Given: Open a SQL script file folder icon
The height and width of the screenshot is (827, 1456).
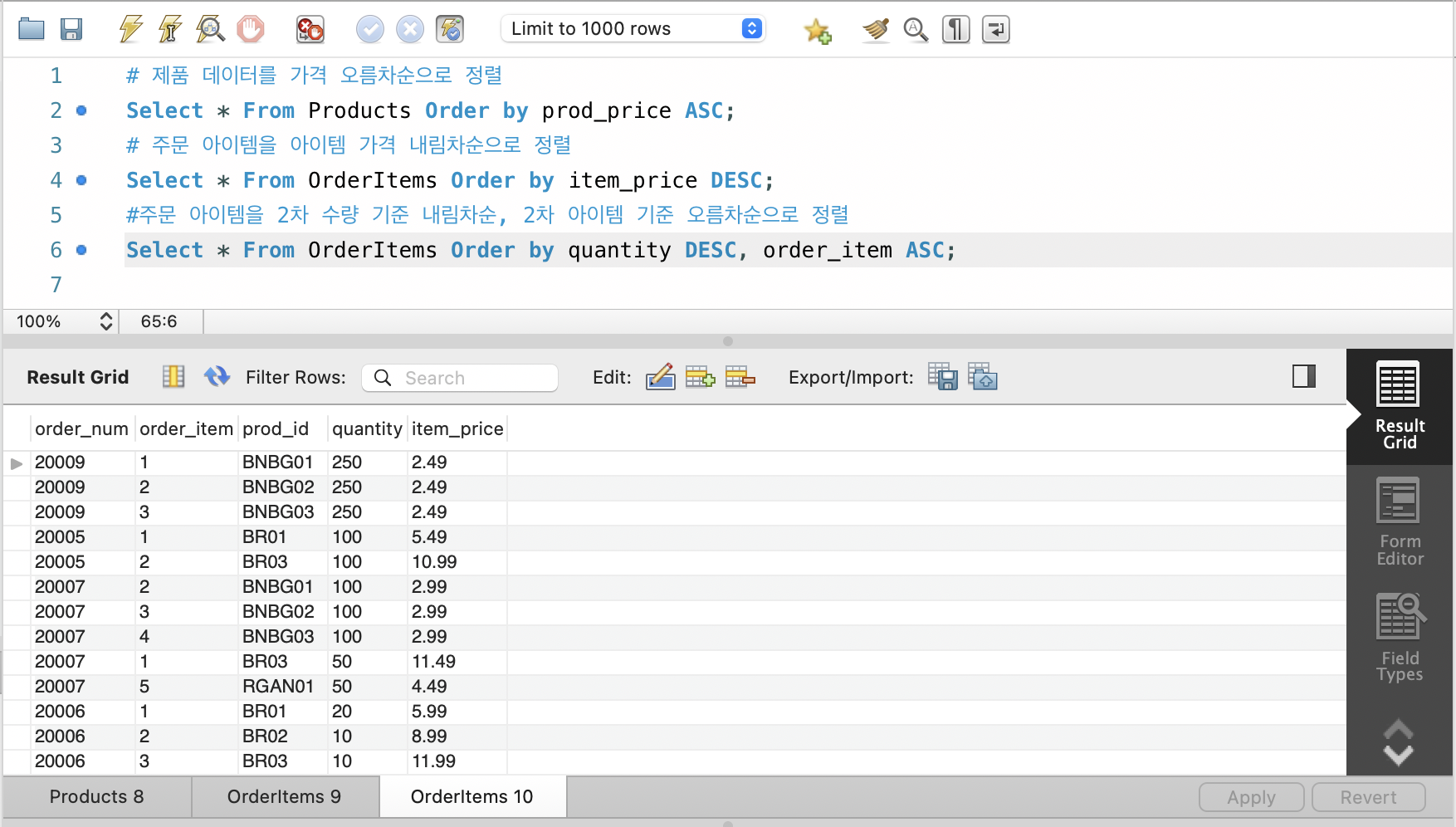Looking at the screenshot, I should pyautogui.click(x=32, y=29).
